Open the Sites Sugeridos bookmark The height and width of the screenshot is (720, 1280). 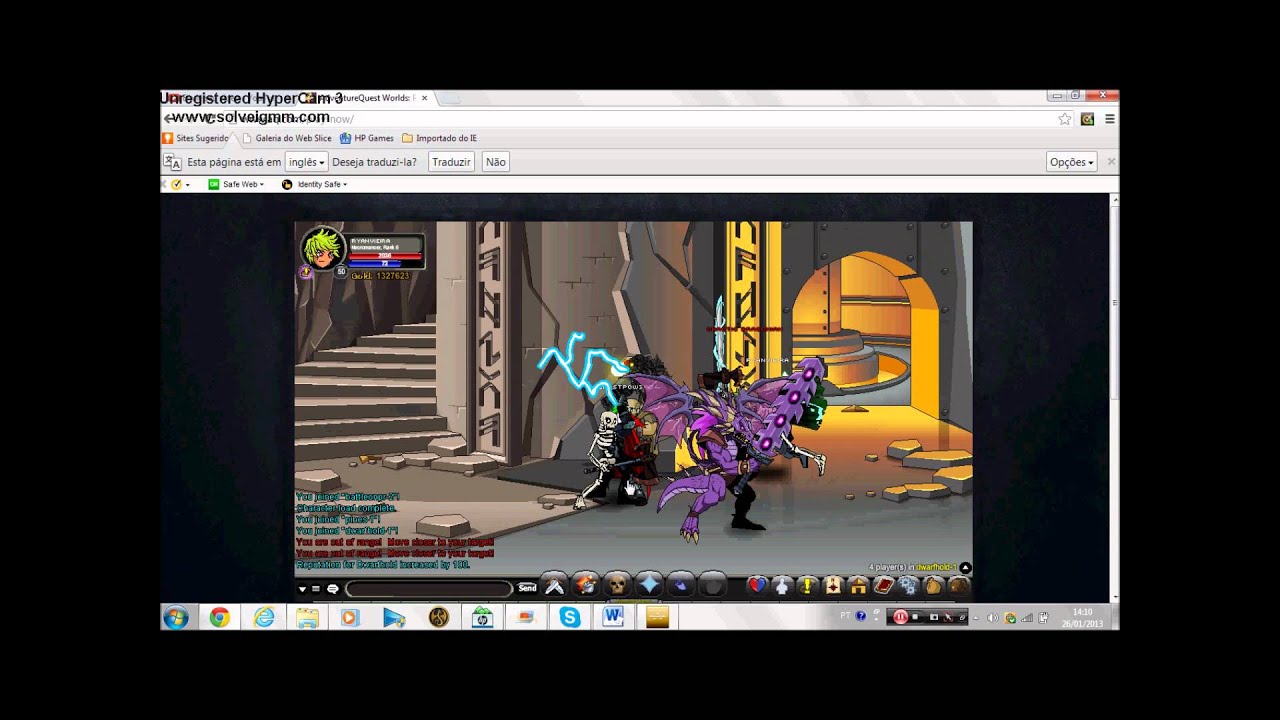click(x=196, y=138)
